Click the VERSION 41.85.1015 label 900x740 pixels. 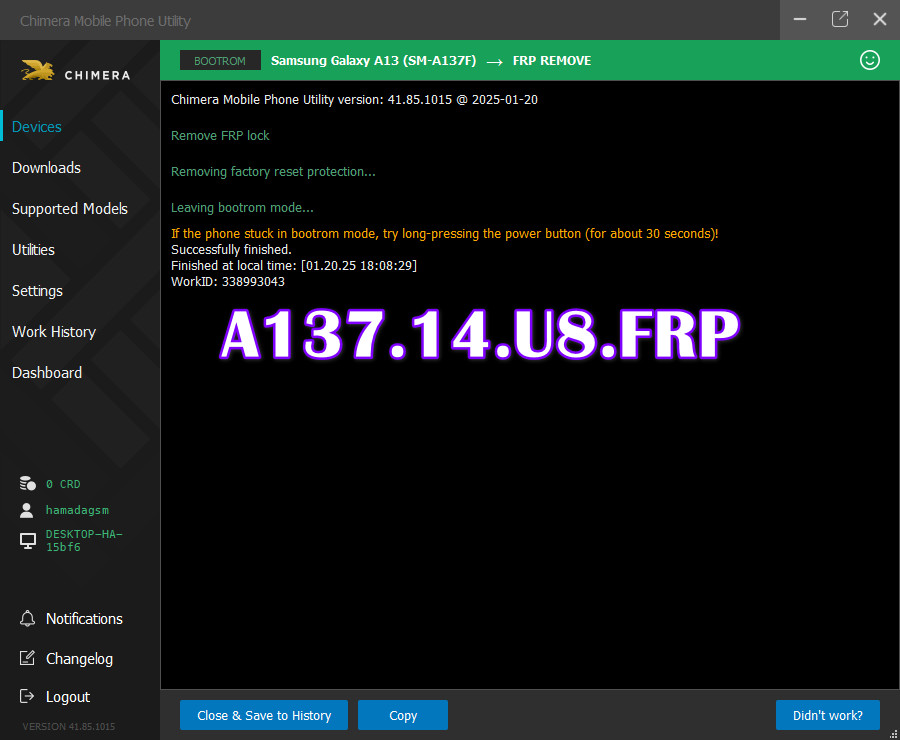(69, 727)
